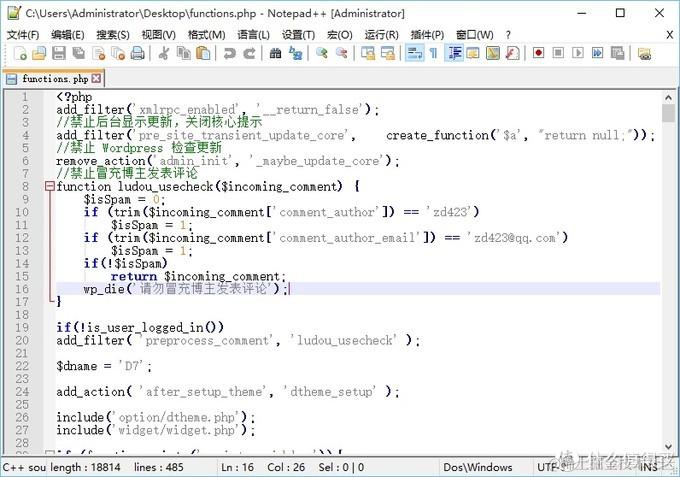This screenshot has height=477, width=680.
Task: Open the 设置(T) settings menu
Action: pos(298,35)
